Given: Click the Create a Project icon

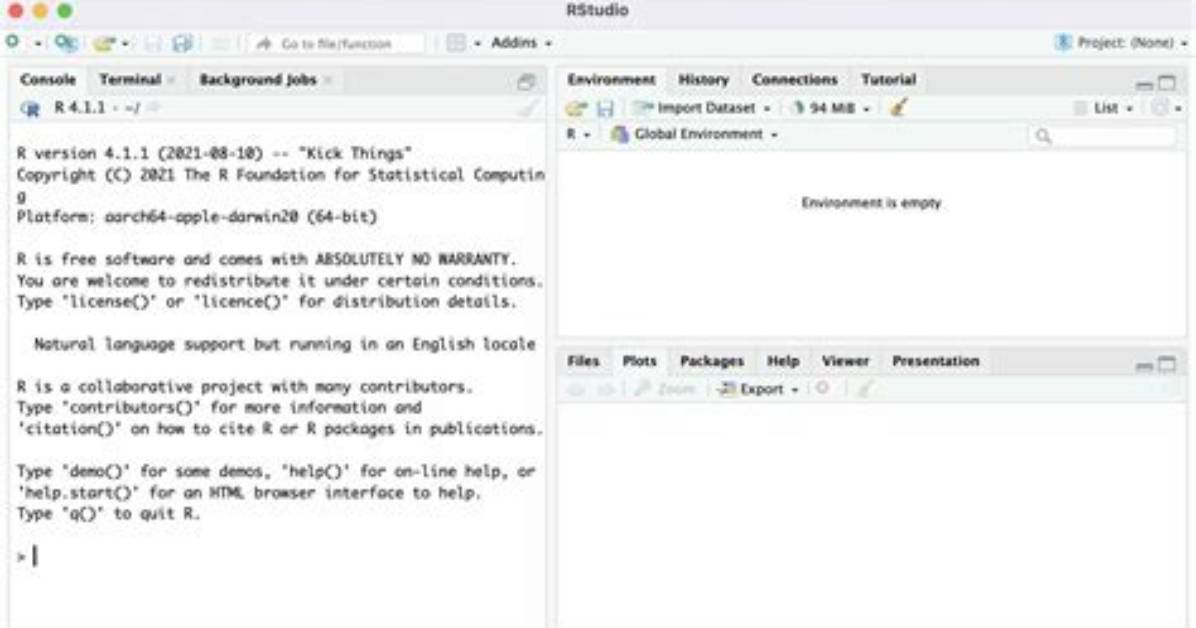Looking at the screenshot, I should coord(66,43).
